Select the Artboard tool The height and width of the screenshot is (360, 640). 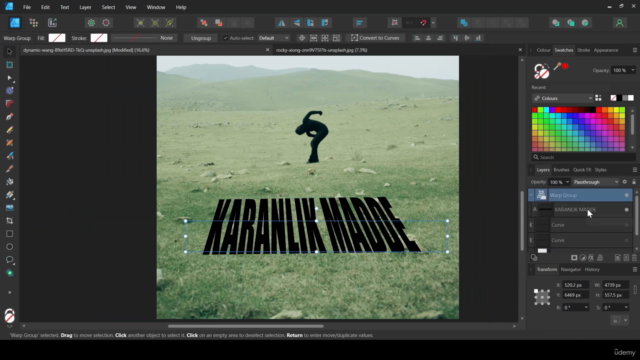point(9,65)
